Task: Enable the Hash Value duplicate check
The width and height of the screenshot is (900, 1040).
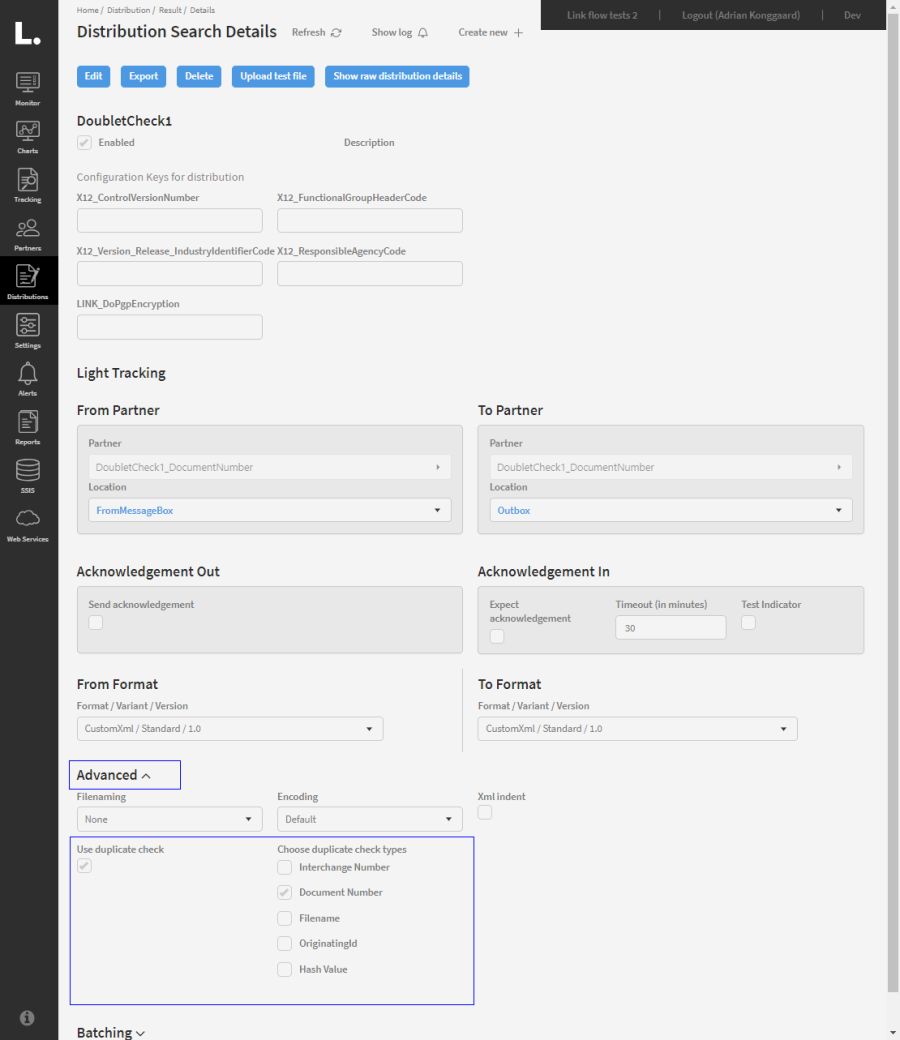Action: tap(286, 969)
